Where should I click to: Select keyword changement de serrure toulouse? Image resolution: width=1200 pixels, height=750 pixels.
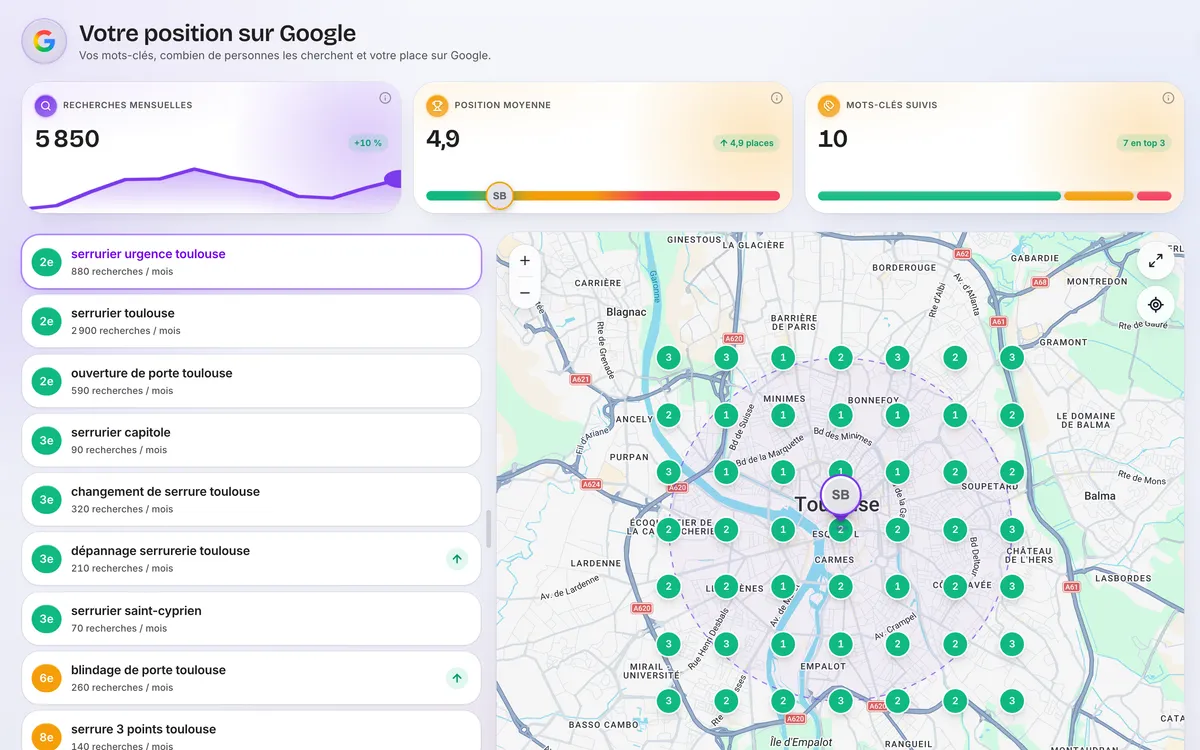click(251, 499)
